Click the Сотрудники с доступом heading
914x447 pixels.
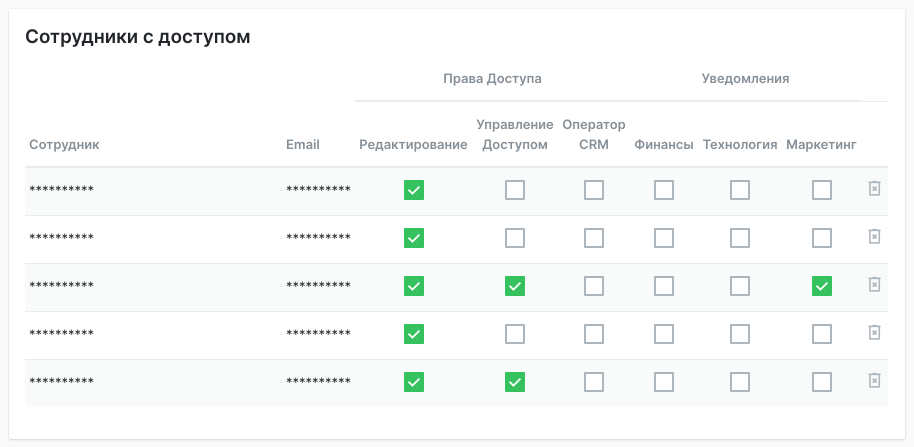[138, 37]
